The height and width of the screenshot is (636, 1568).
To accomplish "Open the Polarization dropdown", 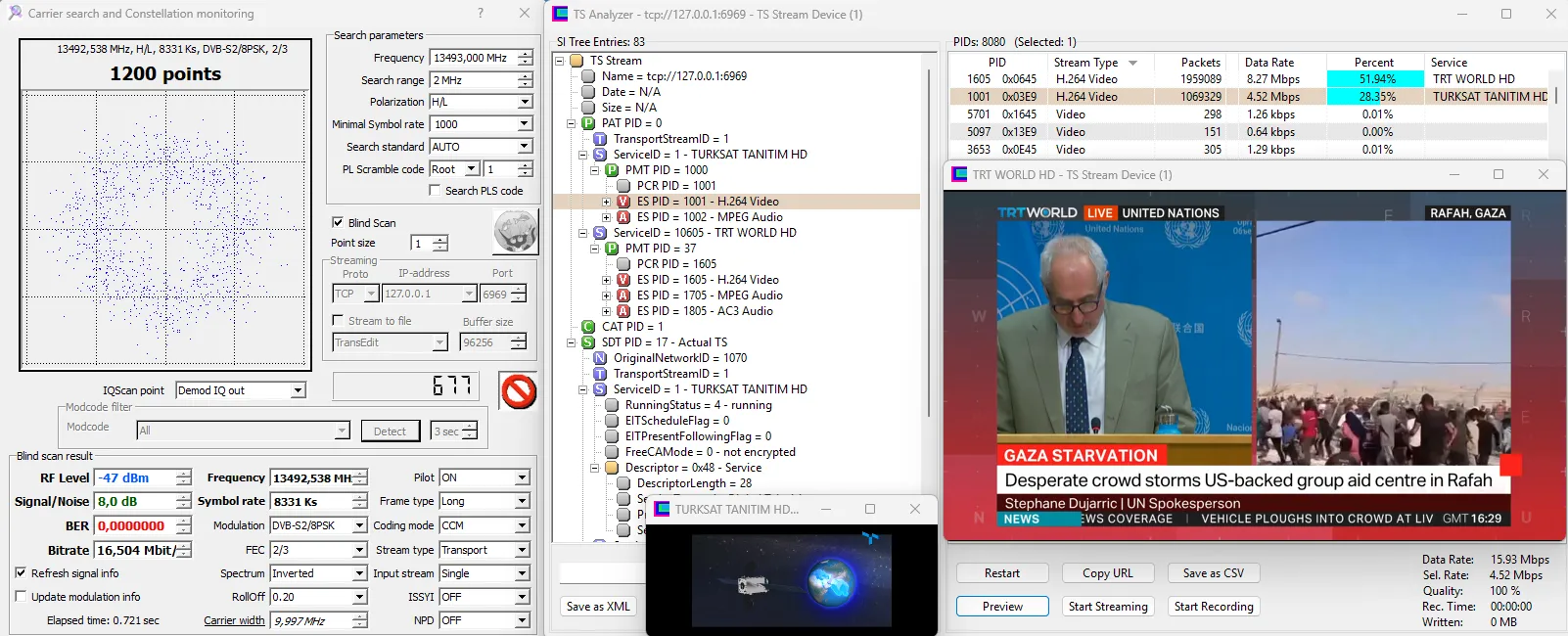I will tap(525, 102).
